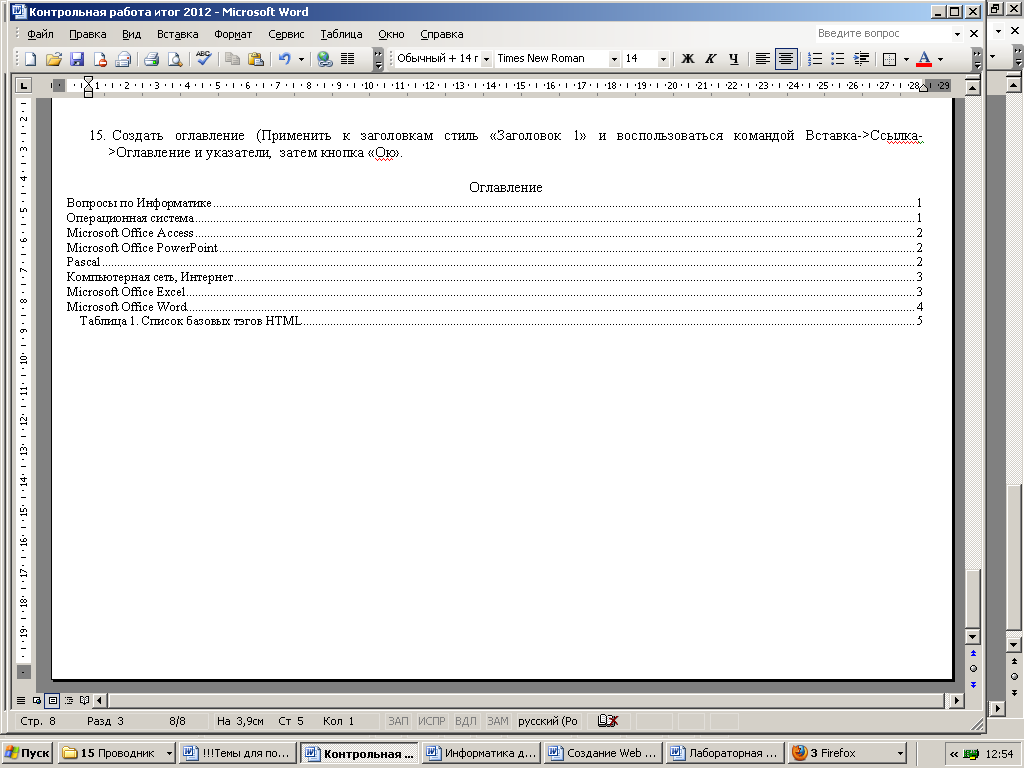This screenshot has width=1024, height=768.
Task: Switch to Web Layout view icon
Action: (37, 700)
